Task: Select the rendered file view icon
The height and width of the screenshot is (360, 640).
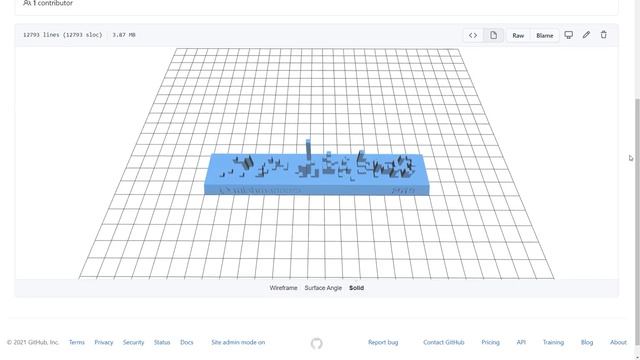Action: pyautogui.click(x=493, y=36)
